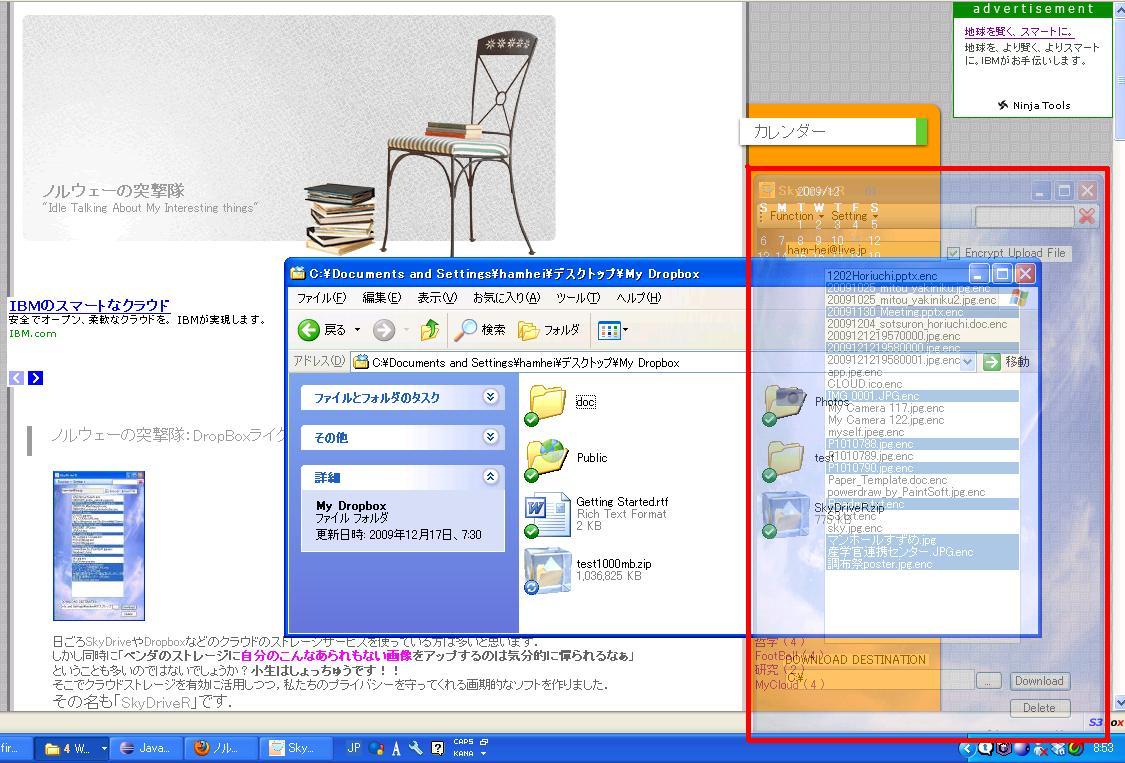
Task: Click the previous ad arrow button
Action: (x=17, y=378)
